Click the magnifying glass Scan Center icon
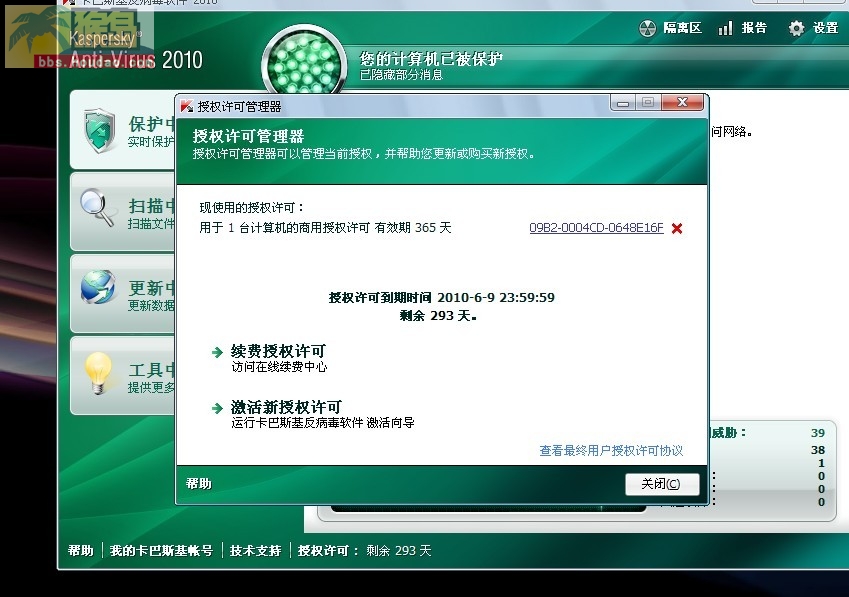Viewport: 849px width, 597px height. point(97,207)
